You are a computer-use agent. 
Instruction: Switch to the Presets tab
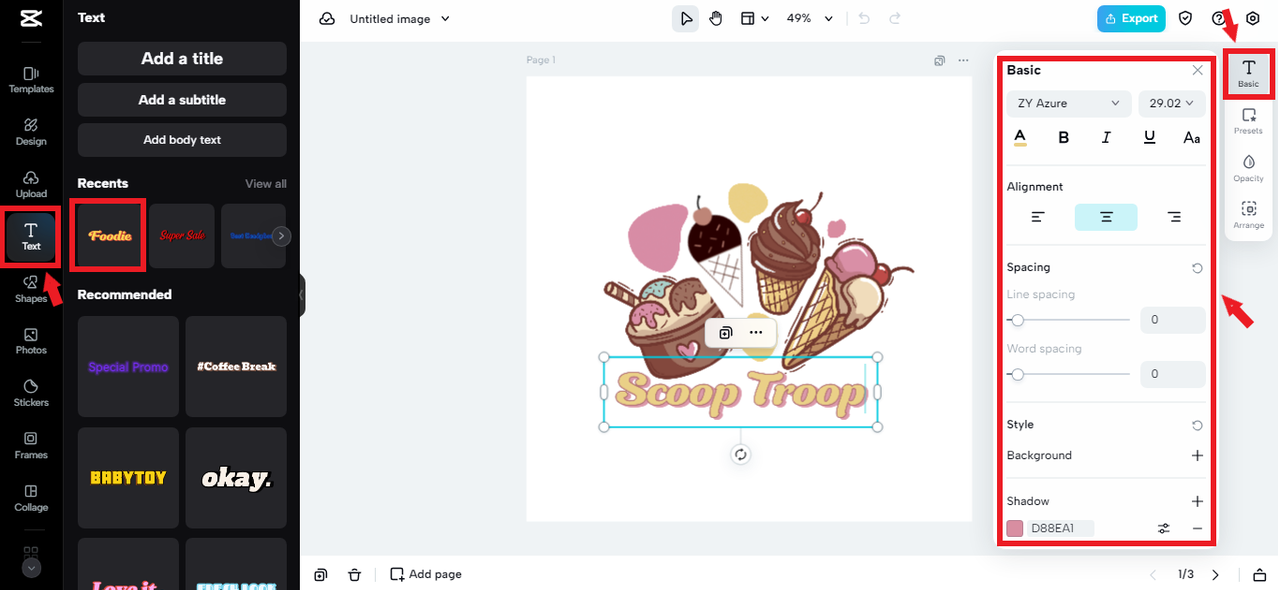pos(1248,121)
